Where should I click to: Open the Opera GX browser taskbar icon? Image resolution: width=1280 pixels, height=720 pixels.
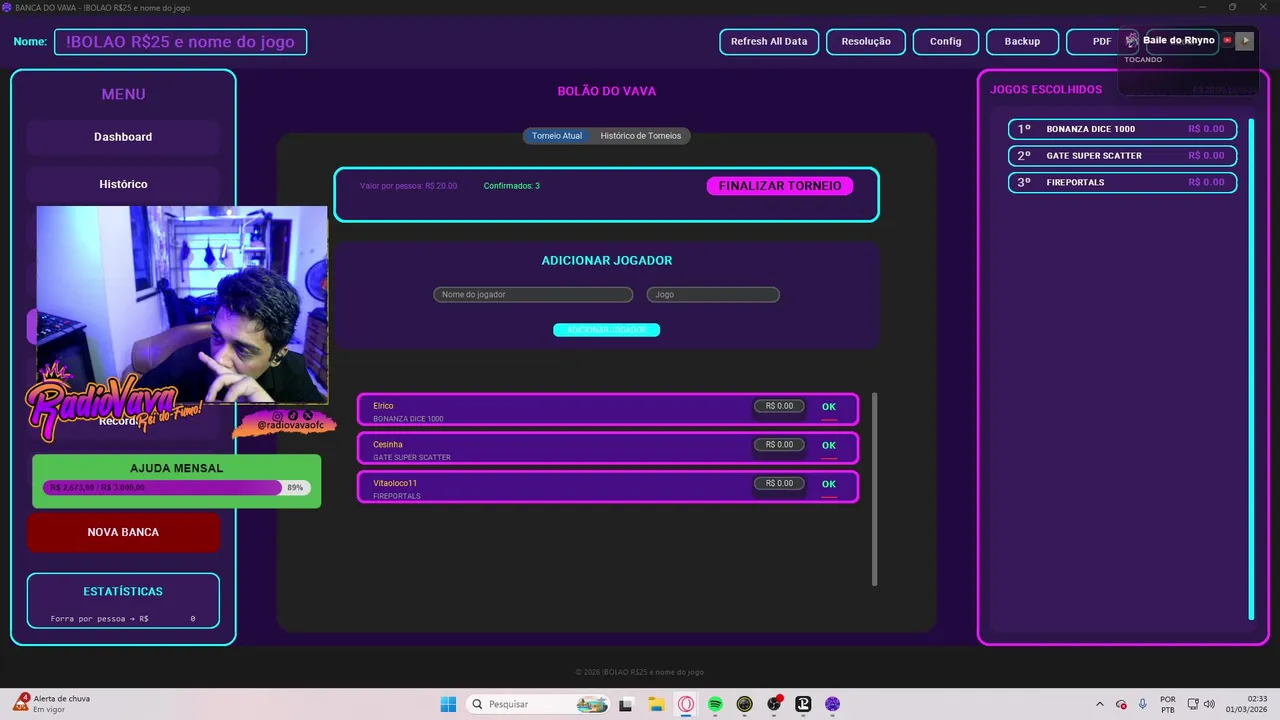click(x=686, y=704)
